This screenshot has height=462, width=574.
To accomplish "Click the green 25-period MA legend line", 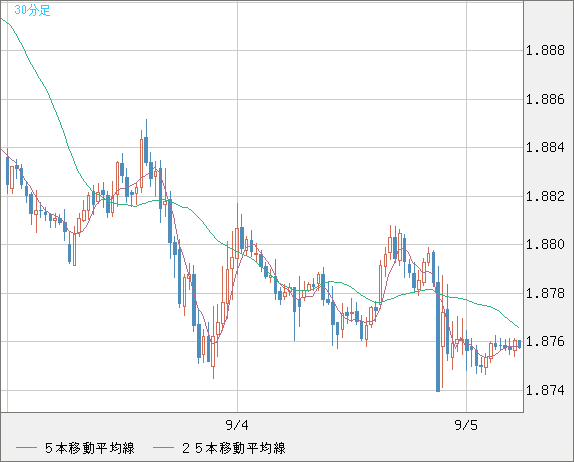I will [x=163, y=448].
